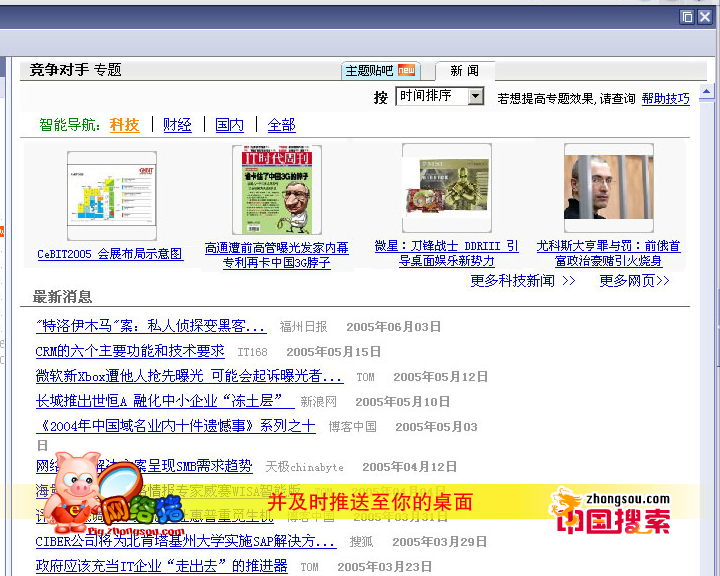Click the 最新消息 section heading
Image resolution: width=720 pixels, height=576 pixels.
point(62,297)
